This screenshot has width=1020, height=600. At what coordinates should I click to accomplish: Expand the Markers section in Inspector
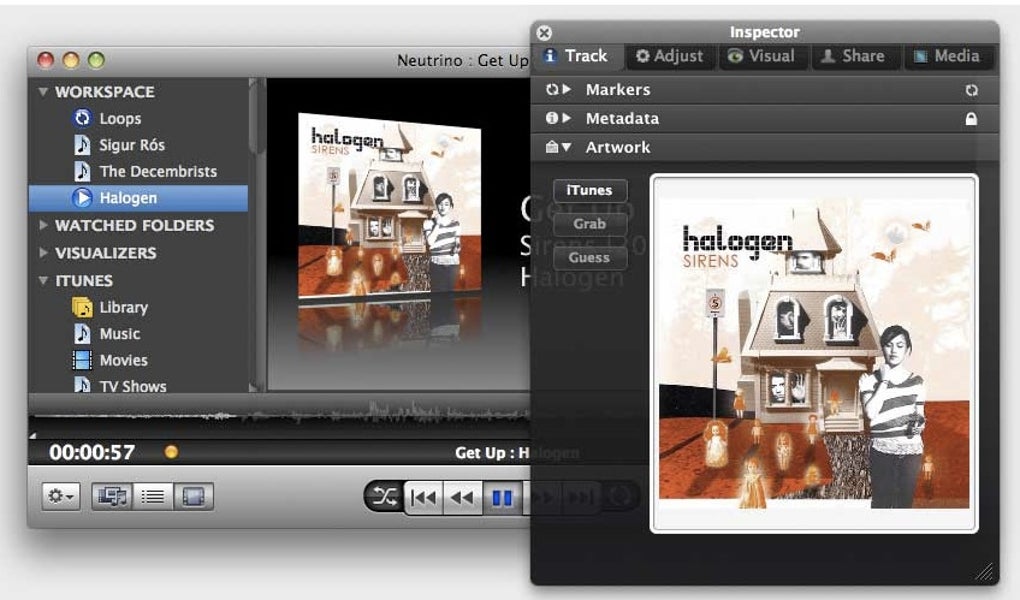[x=567, y=90]
